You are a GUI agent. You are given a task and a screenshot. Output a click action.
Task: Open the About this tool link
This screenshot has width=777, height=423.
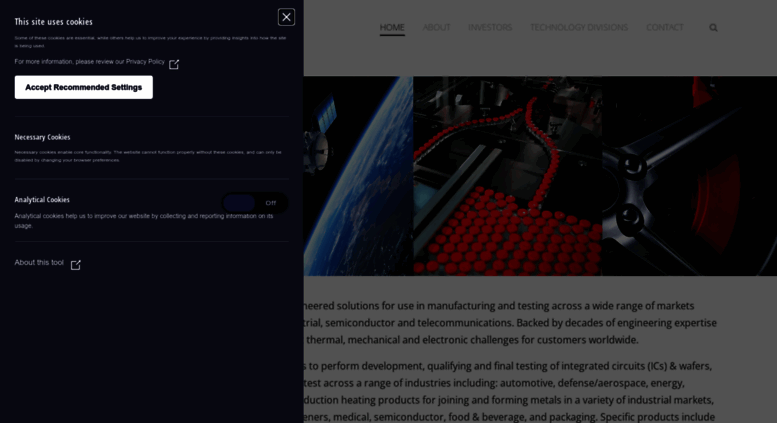click(x=39, y=263)
